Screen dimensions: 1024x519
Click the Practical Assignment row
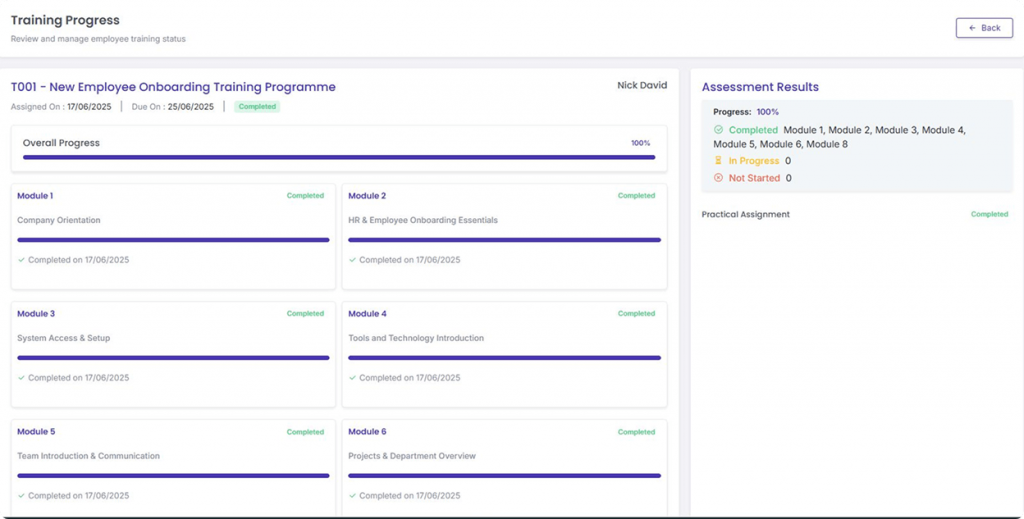click(746, 214)
